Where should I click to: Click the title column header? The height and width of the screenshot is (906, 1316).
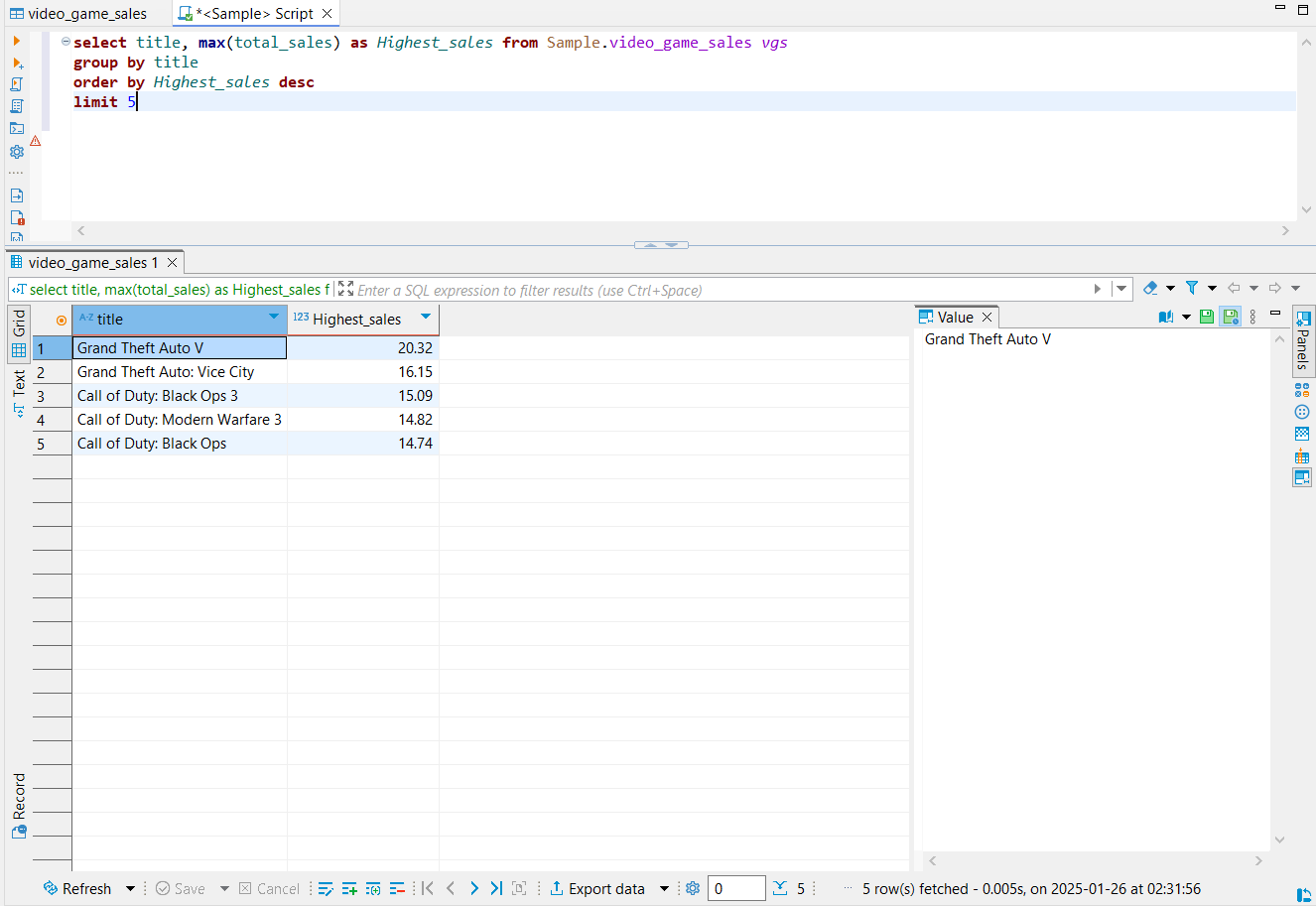point(180,319)
